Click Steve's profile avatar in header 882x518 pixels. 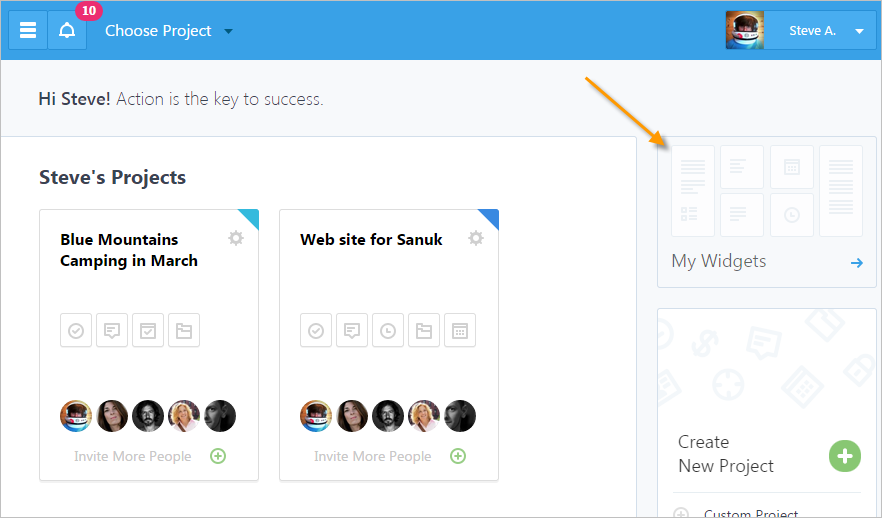(745, 30)
